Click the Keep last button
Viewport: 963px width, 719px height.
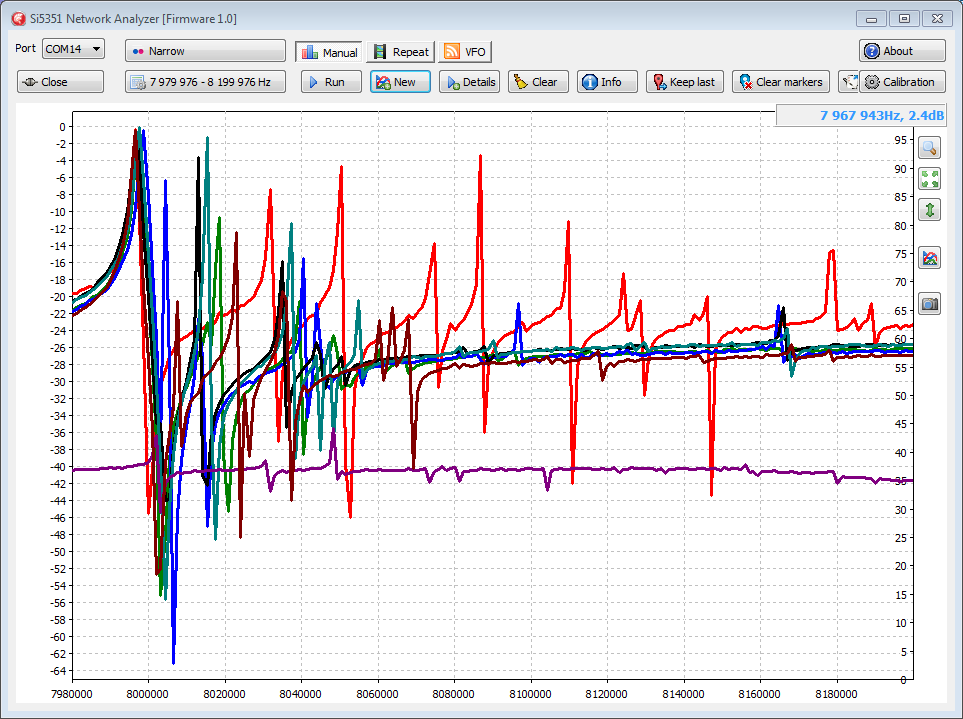(x=684, y=82)
